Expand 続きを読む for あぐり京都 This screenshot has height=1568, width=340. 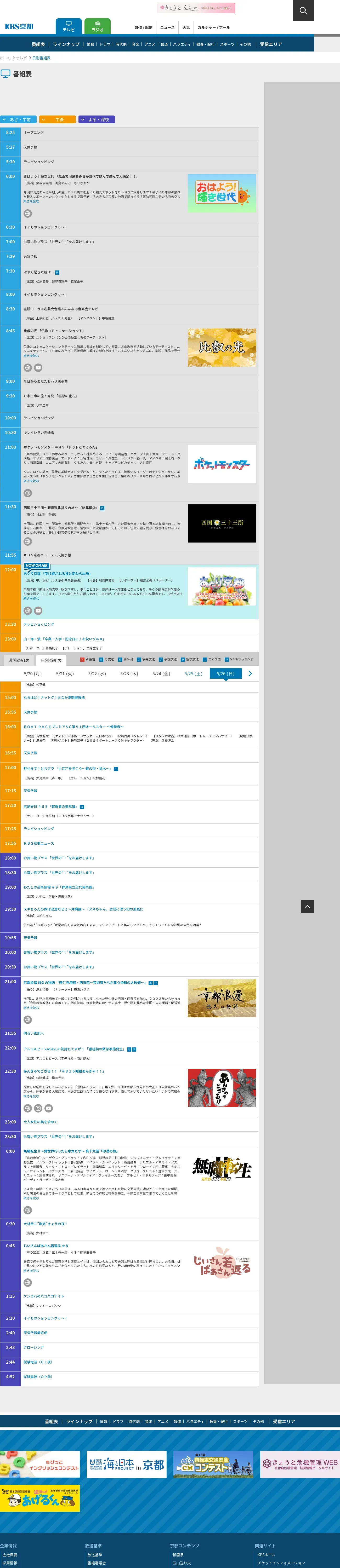point(31,598)
